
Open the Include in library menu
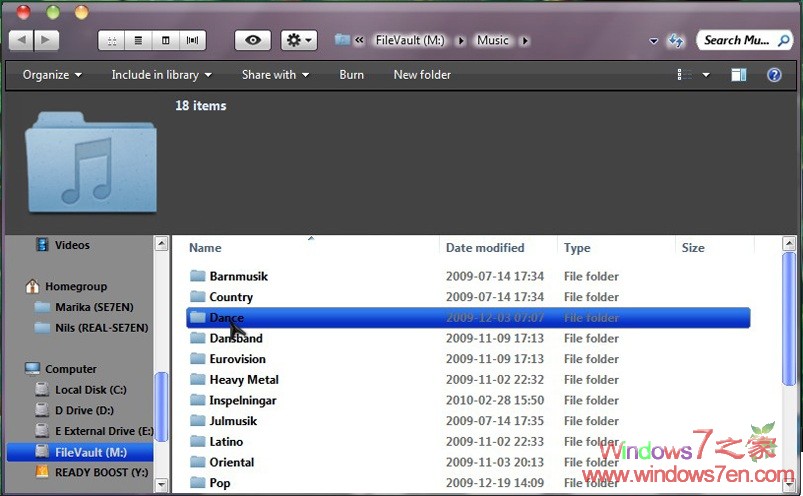(161, 75)
